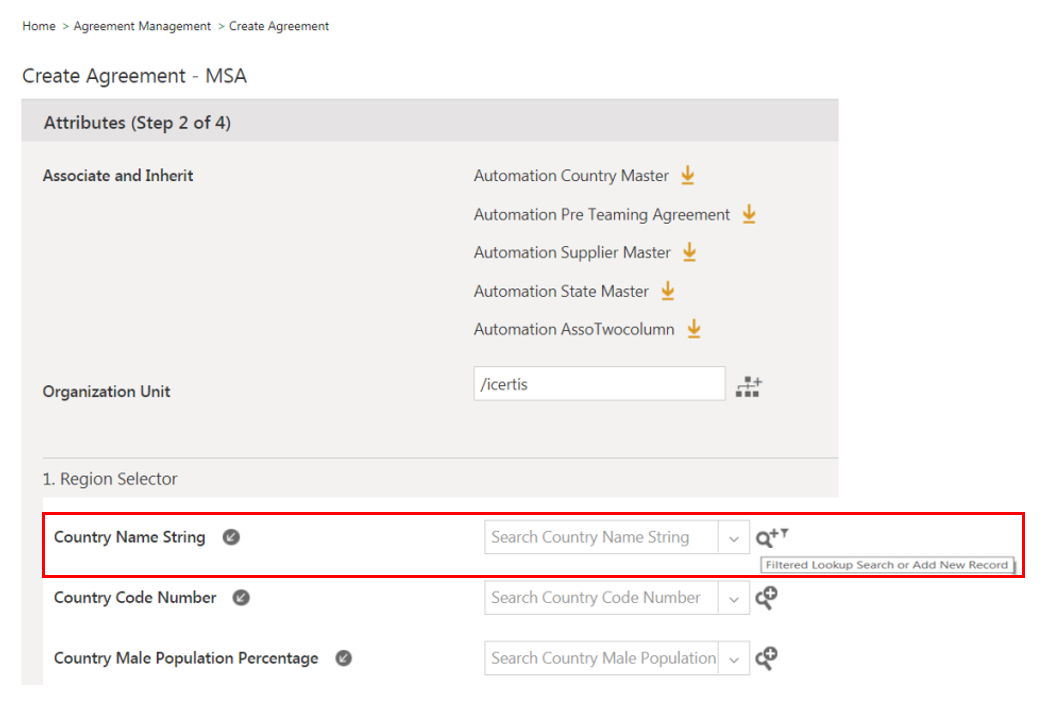The image size is (1045, 703).
Task: Click info icon beside Country Name String label
Action: pyautogui.click(x=231, y=538)
